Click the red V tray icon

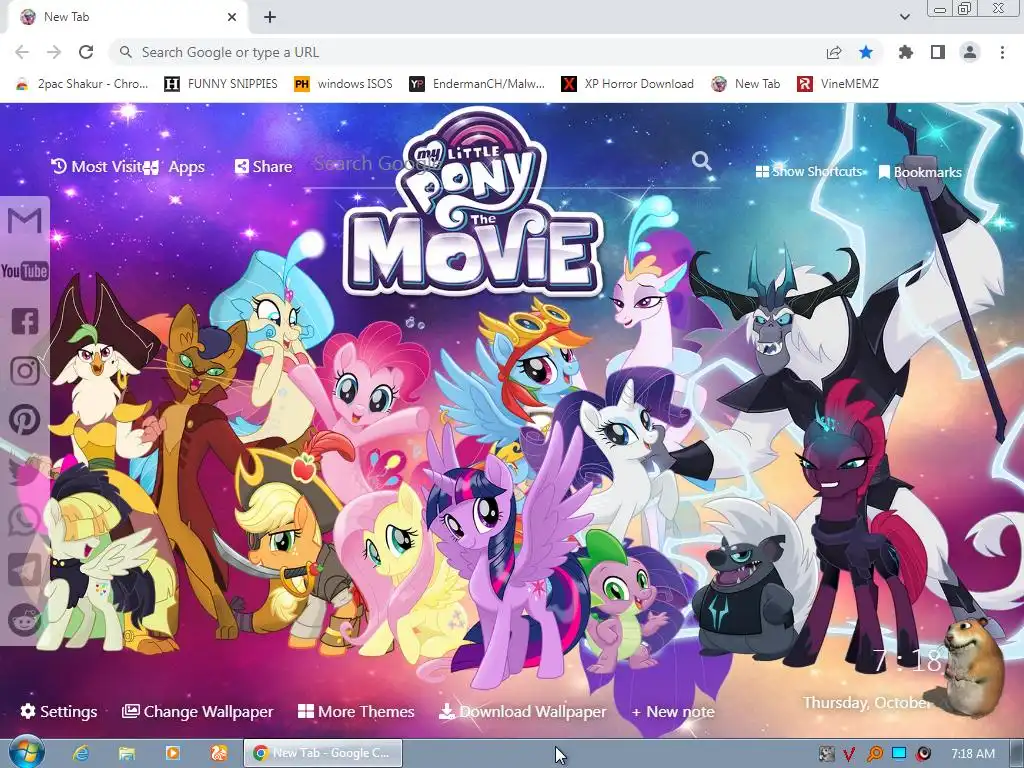pos(849,754)
